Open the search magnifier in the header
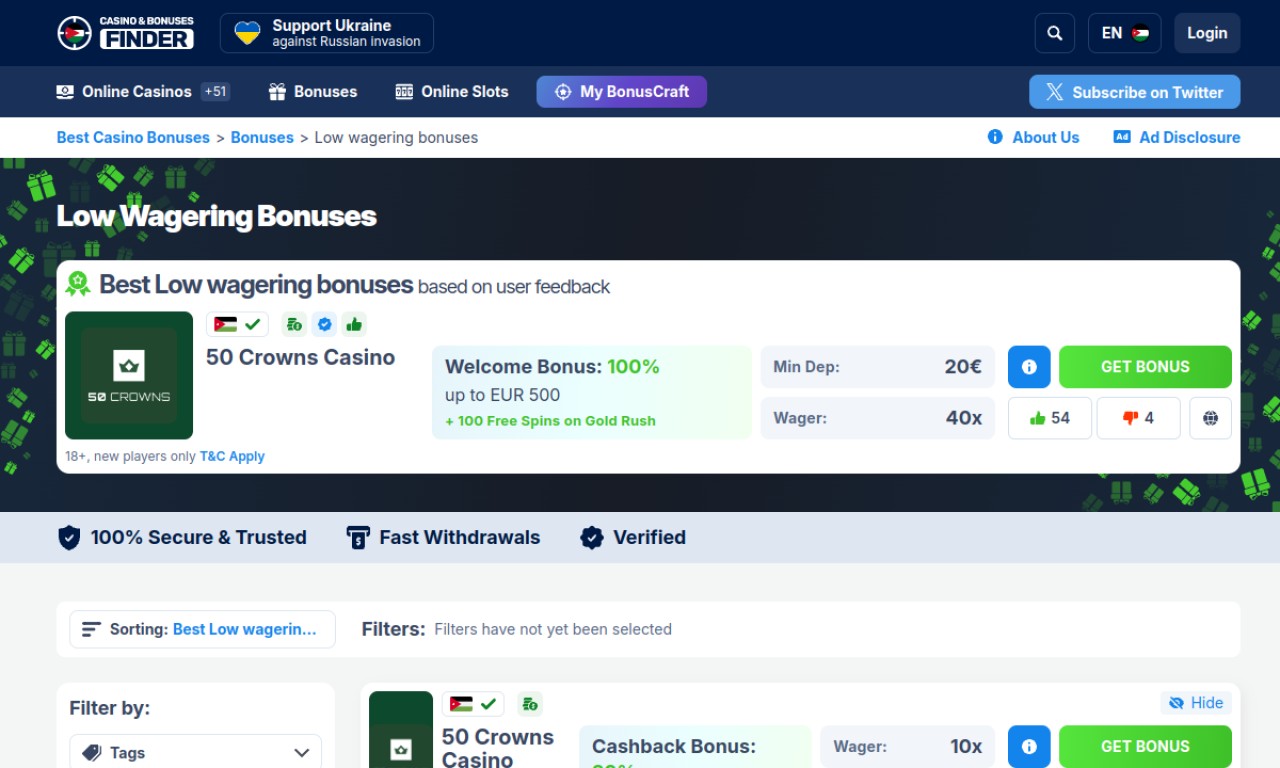This screenshot has width=1280, height=768. click(1055, 33)
